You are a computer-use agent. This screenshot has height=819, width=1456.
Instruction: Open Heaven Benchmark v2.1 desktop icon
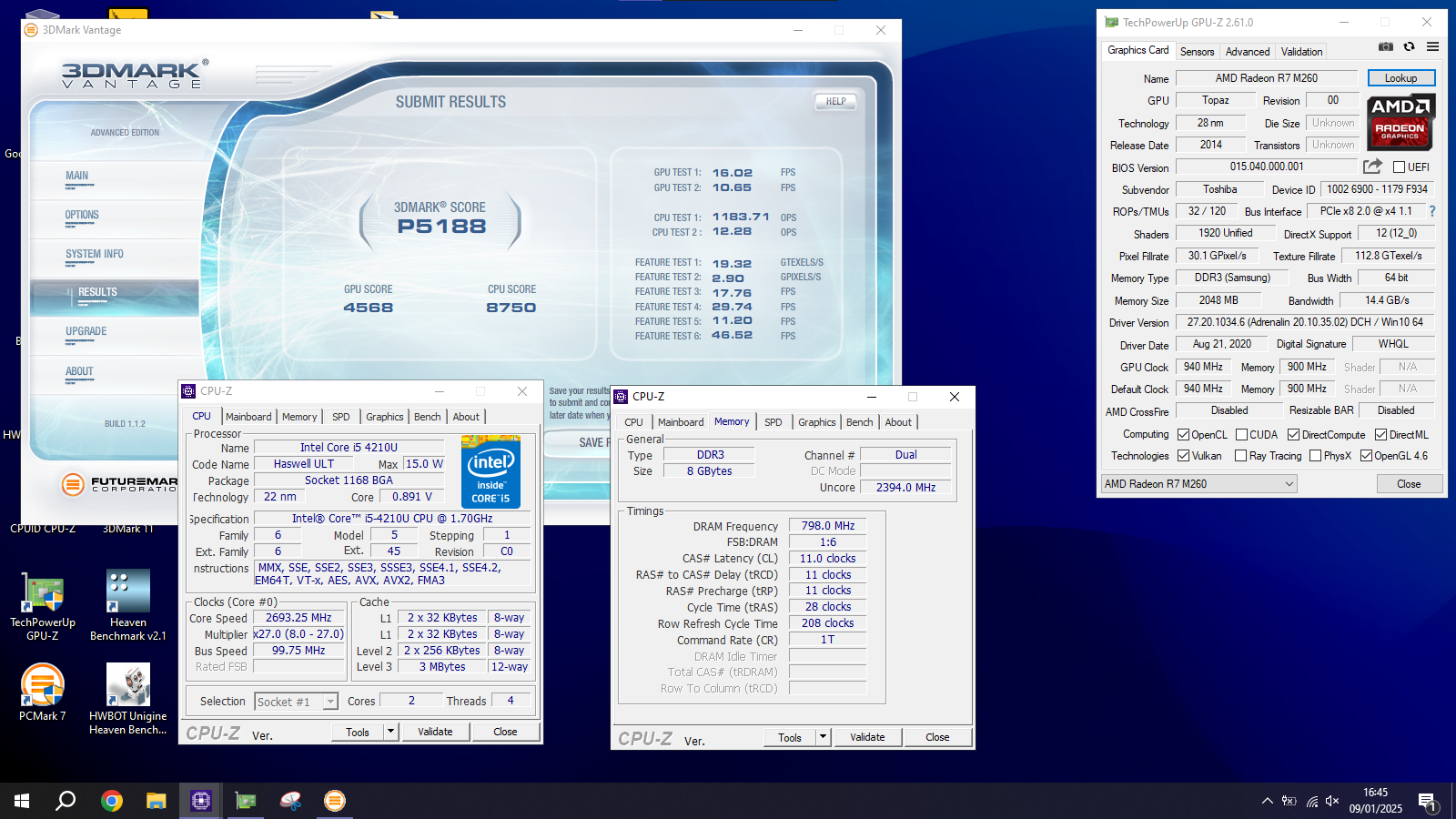click(x=128, y=605)
